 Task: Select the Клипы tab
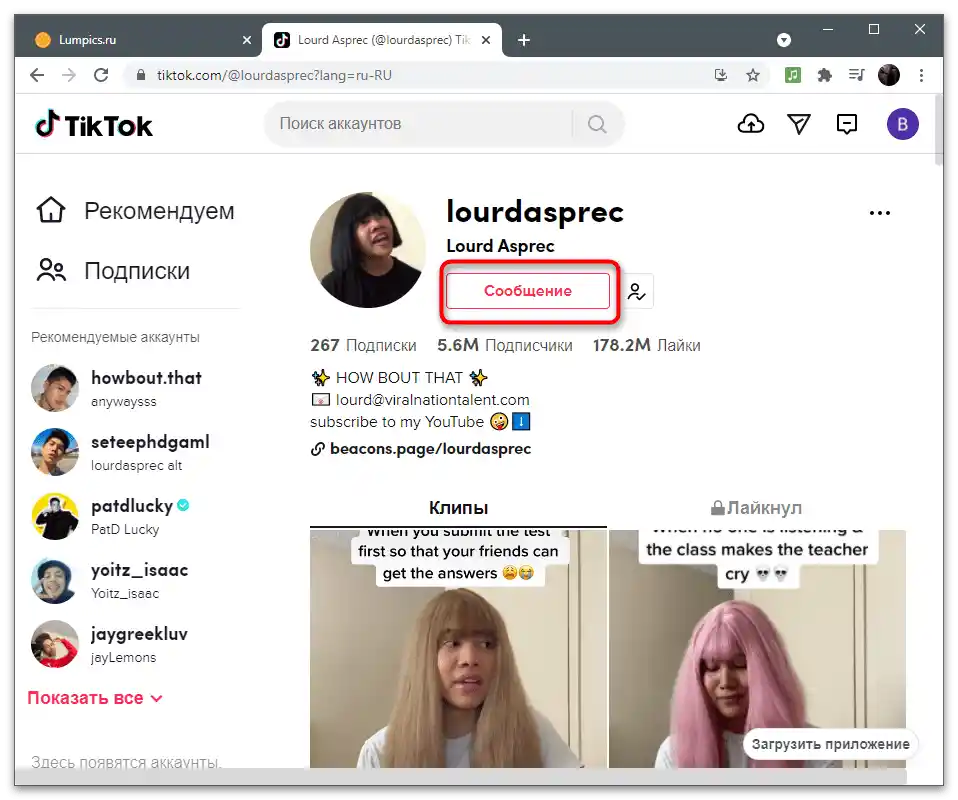pos(458,508)
